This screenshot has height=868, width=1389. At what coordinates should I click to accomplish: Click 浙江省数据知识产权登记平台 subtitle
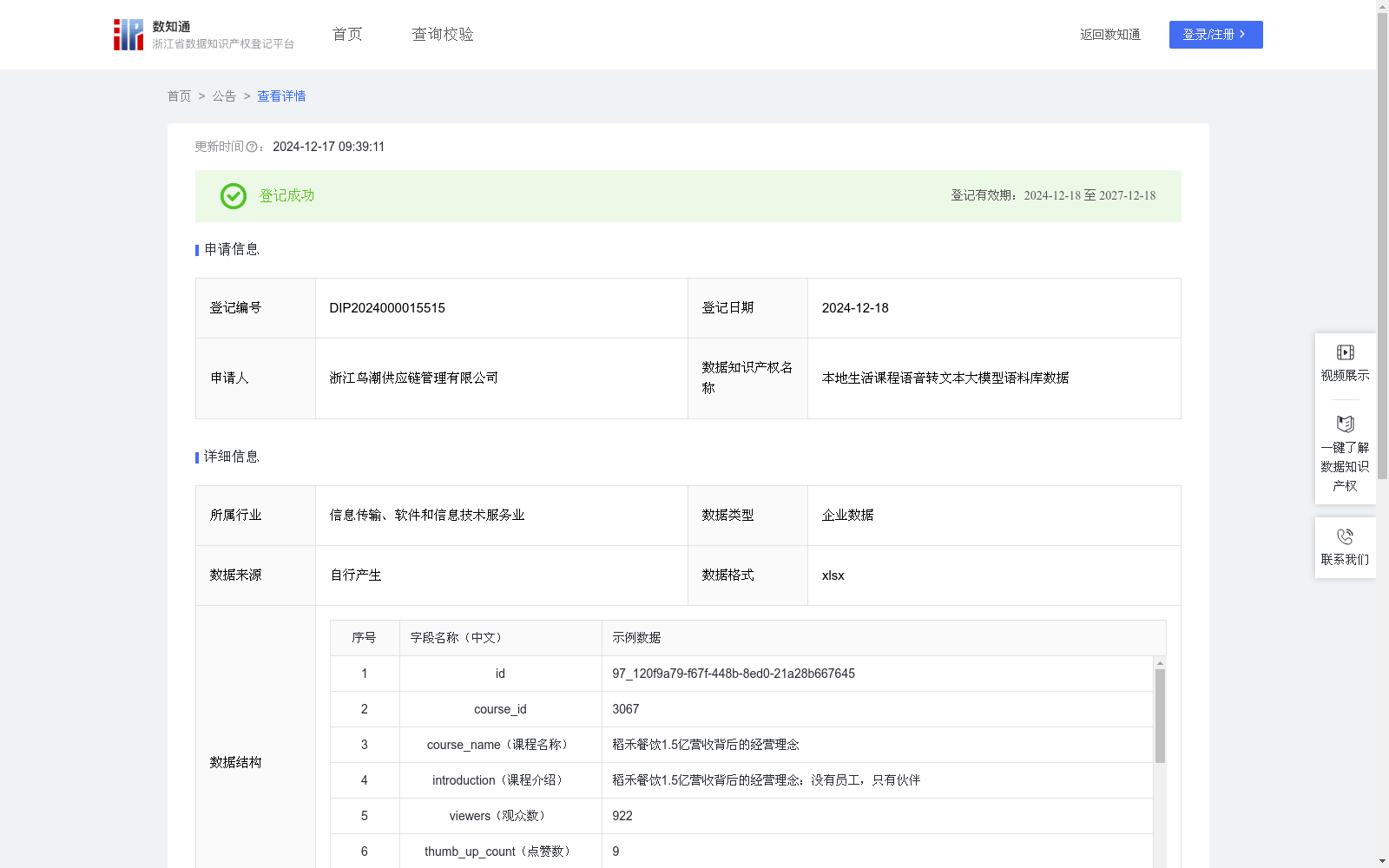pyautogui.click(x=223, y=44)
